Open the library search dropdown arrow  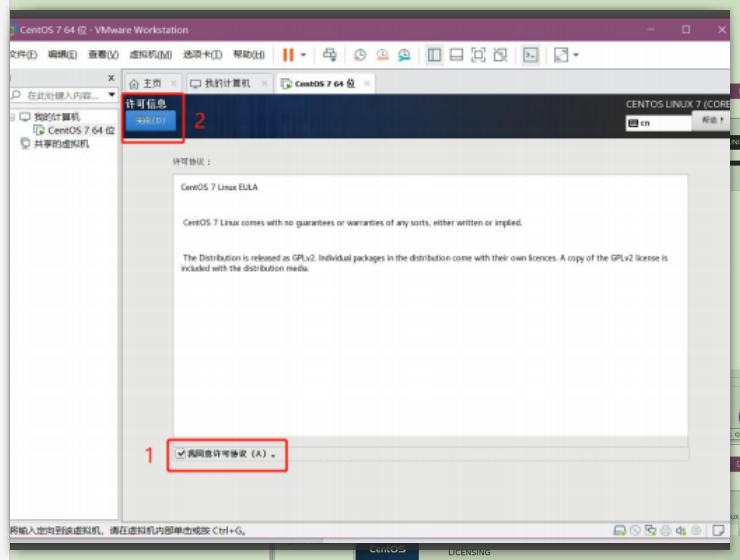click(x=112, y=95)
